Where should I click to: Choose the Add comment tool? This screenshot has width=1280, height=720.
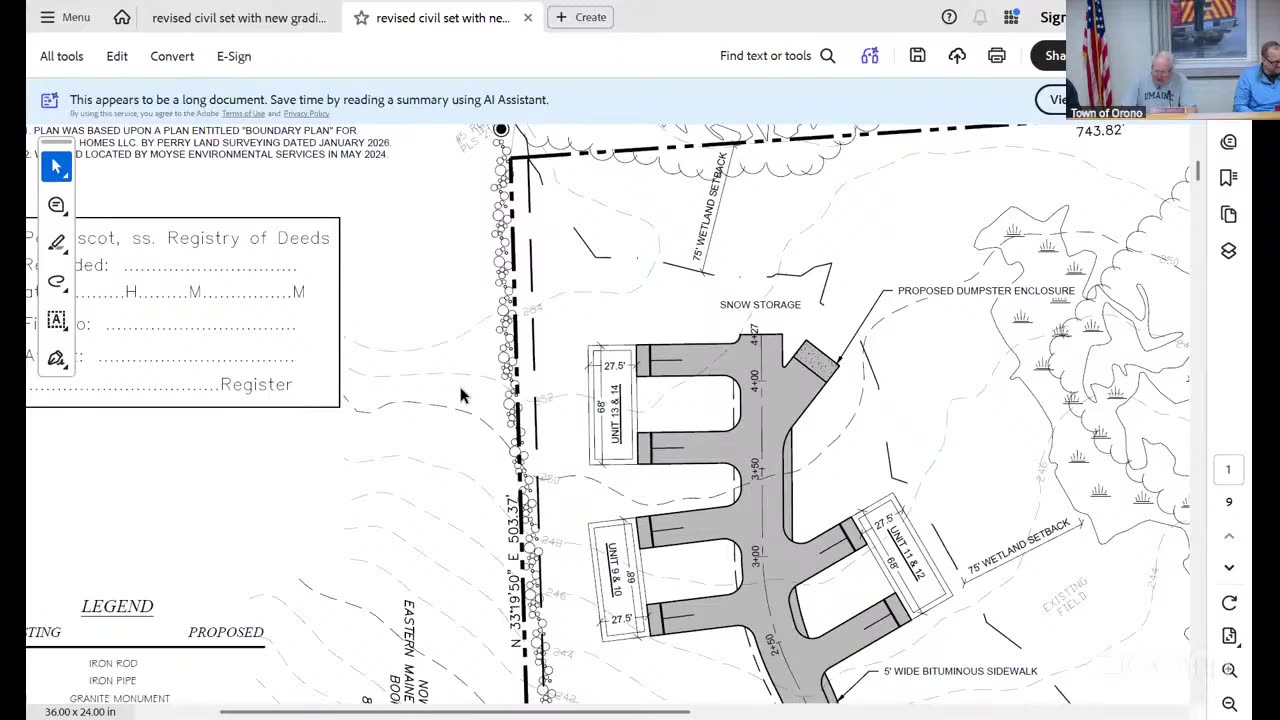[56, 205]
